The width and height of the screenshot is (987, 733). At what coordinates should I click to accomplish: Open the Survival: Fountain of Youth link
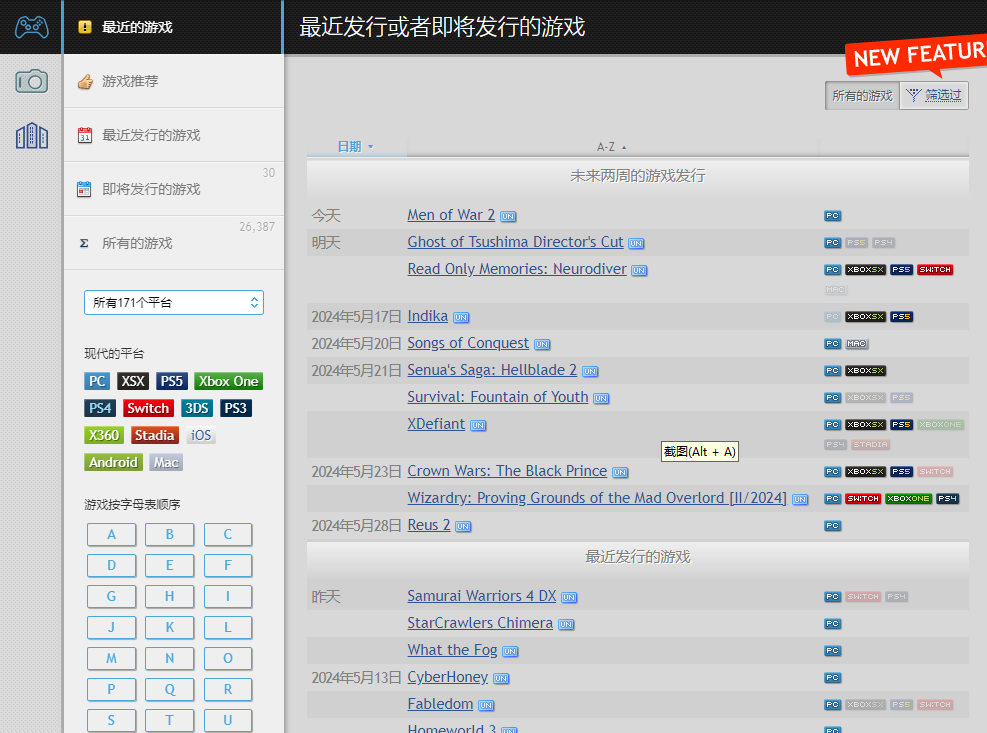(497, 397)
